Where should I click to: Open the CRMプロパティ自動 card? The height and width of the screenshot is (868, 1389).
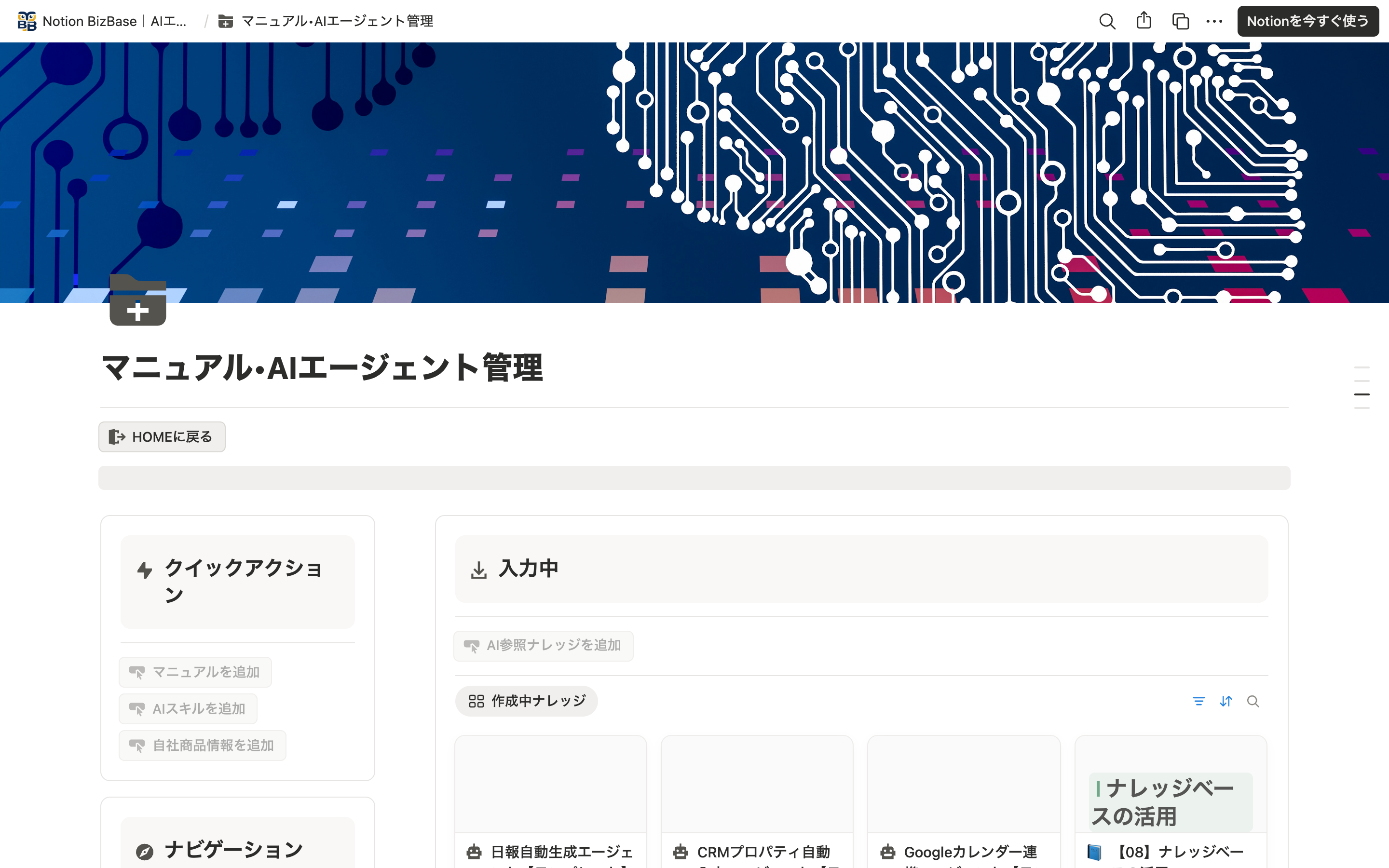757,801
